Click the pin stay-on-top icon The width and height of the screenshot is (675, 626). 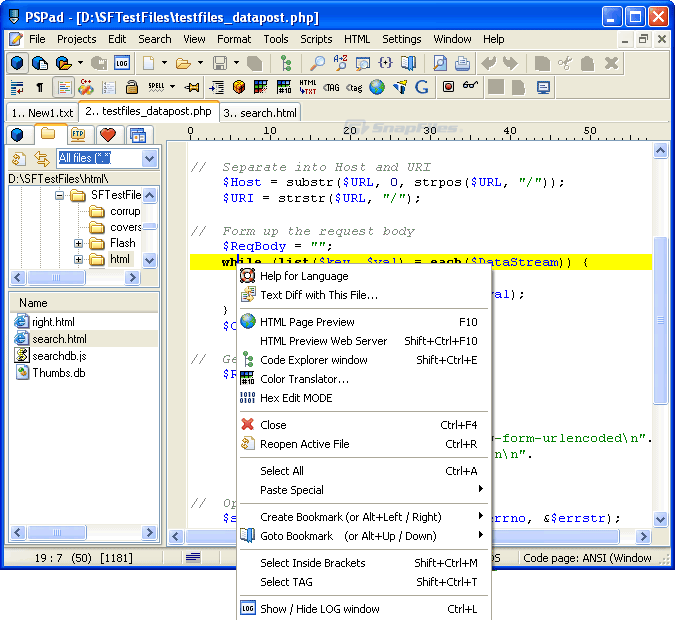pos(192,87)
